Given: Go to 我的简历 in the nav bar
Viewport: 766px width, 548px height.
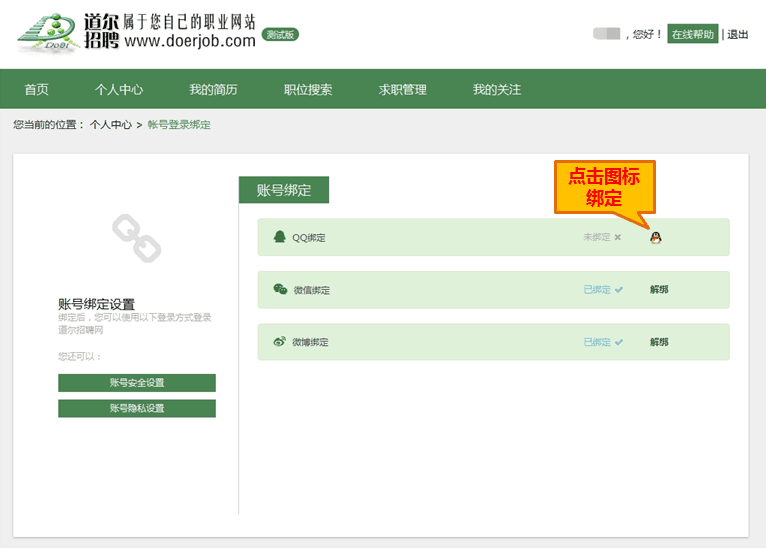Looking at the screenshot, I should 214,90.
